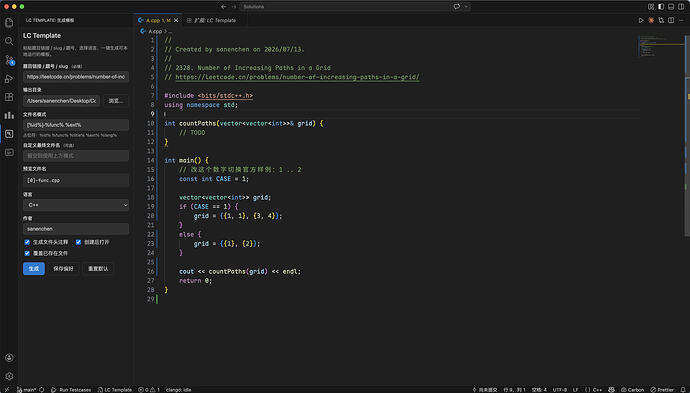Click LC Template in the status bar
Image resolution: width=690 pixels, height=393 pixels.
tap(114, 389)
